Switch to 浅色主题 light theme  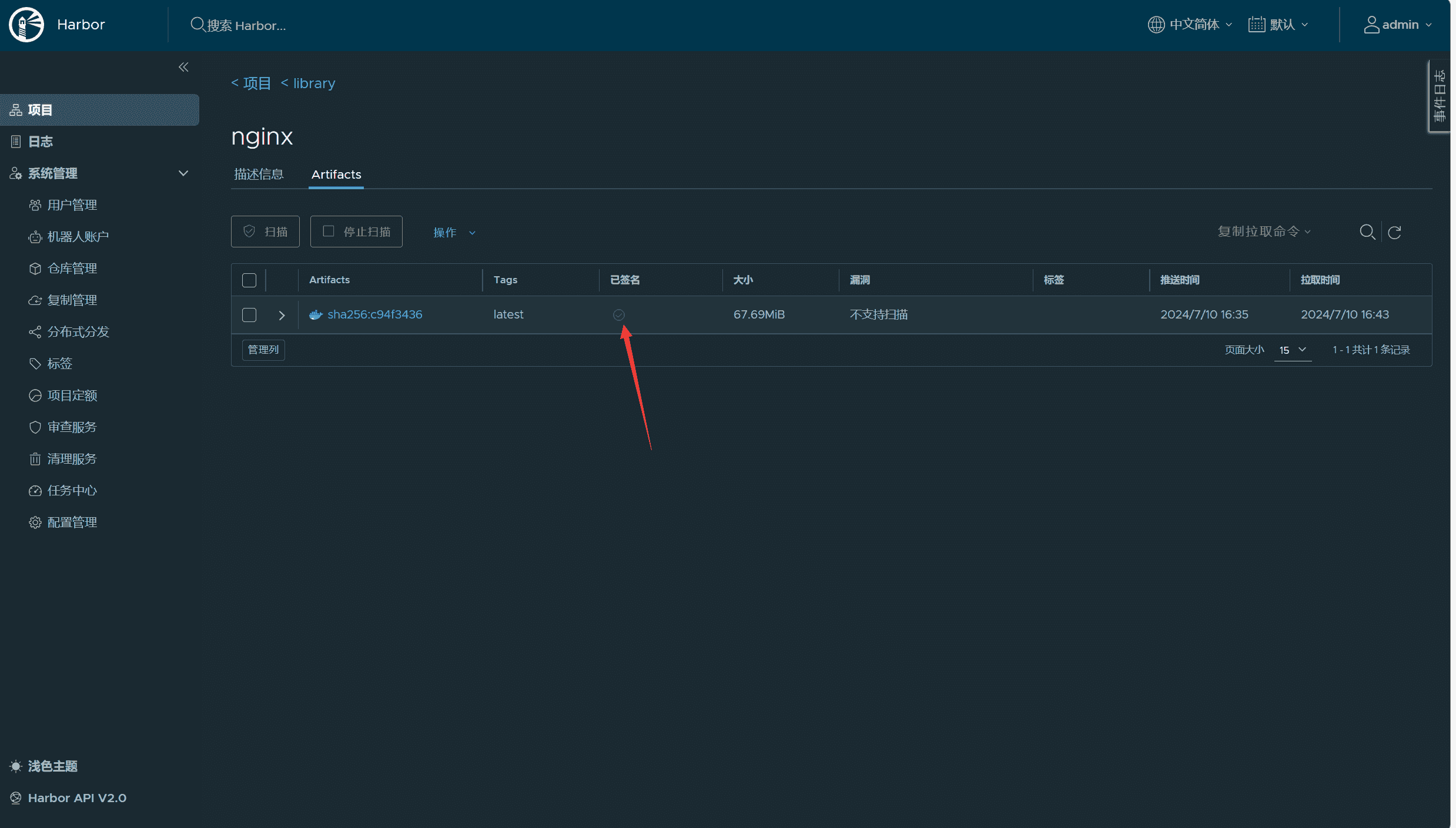click(52, 766)
